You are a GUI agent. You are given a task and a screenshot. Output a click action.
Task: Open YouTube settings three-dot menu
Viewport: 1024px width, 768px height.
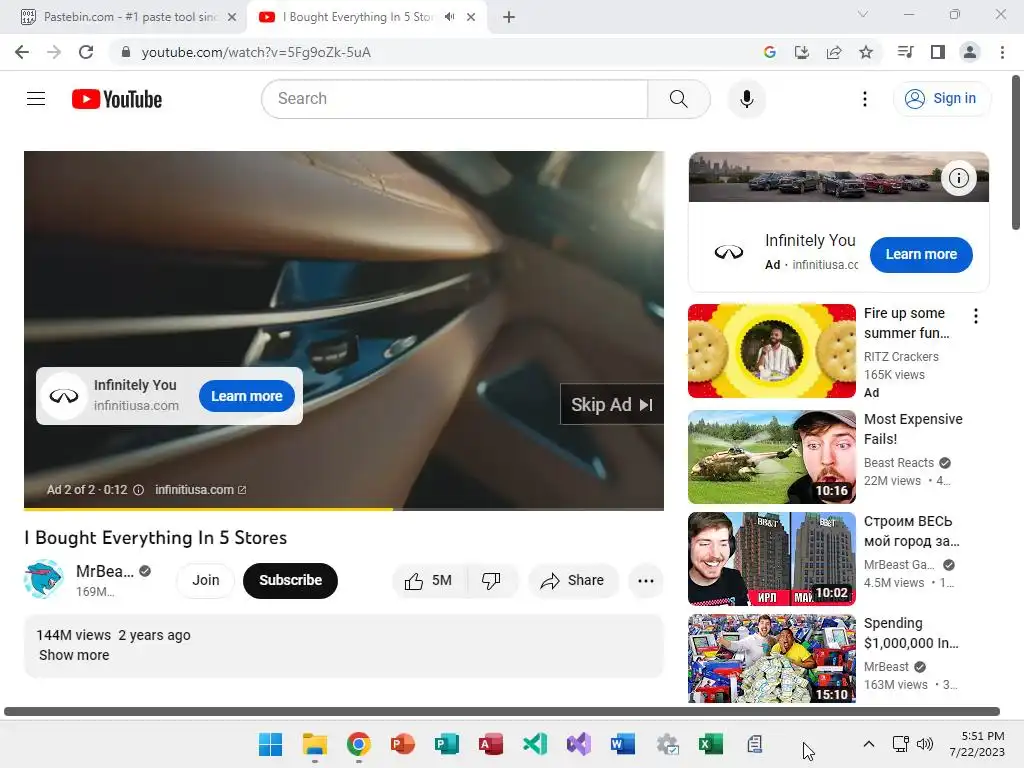[x=865, y=99]
